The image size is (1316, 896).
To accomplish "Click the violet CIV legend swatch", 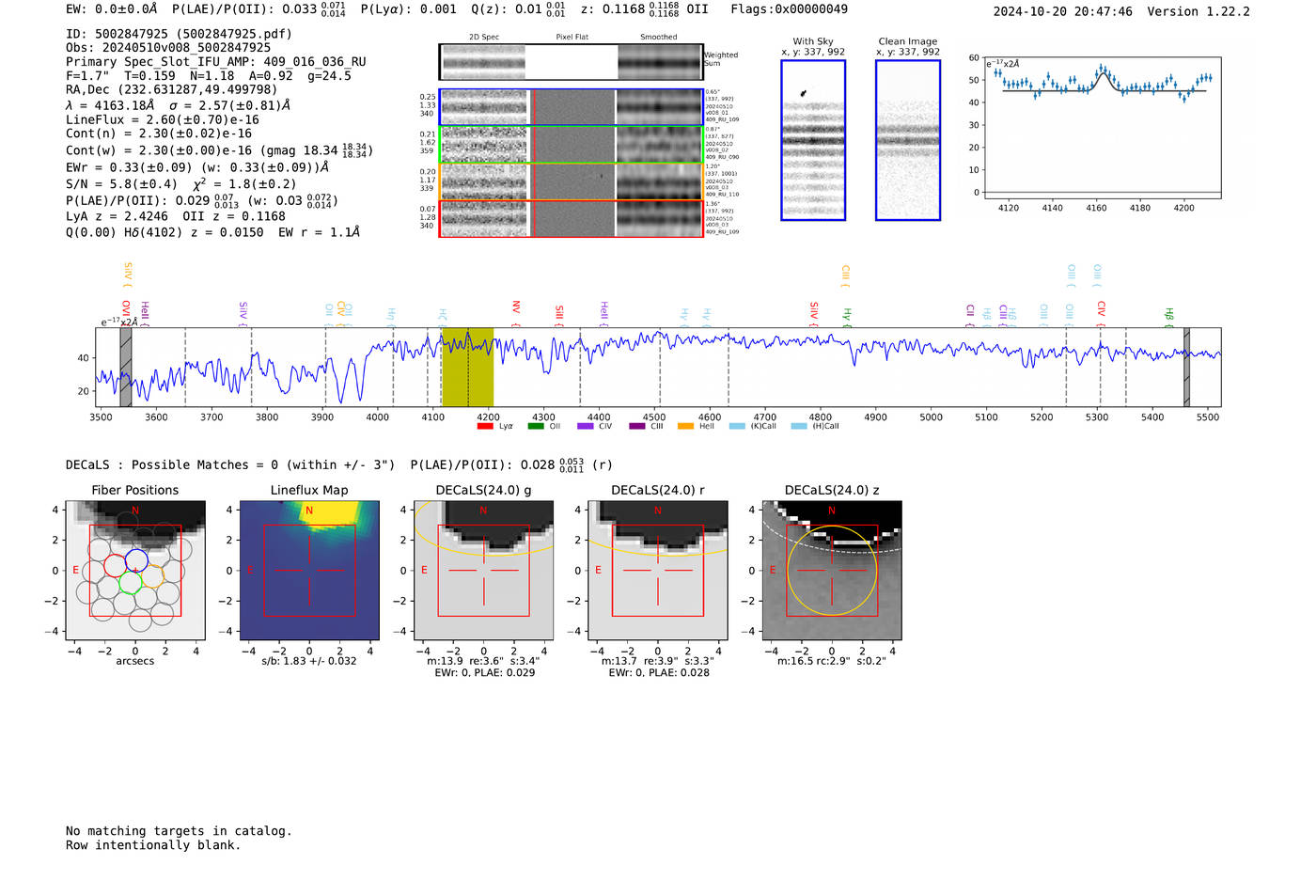I will tap(586, 426).
